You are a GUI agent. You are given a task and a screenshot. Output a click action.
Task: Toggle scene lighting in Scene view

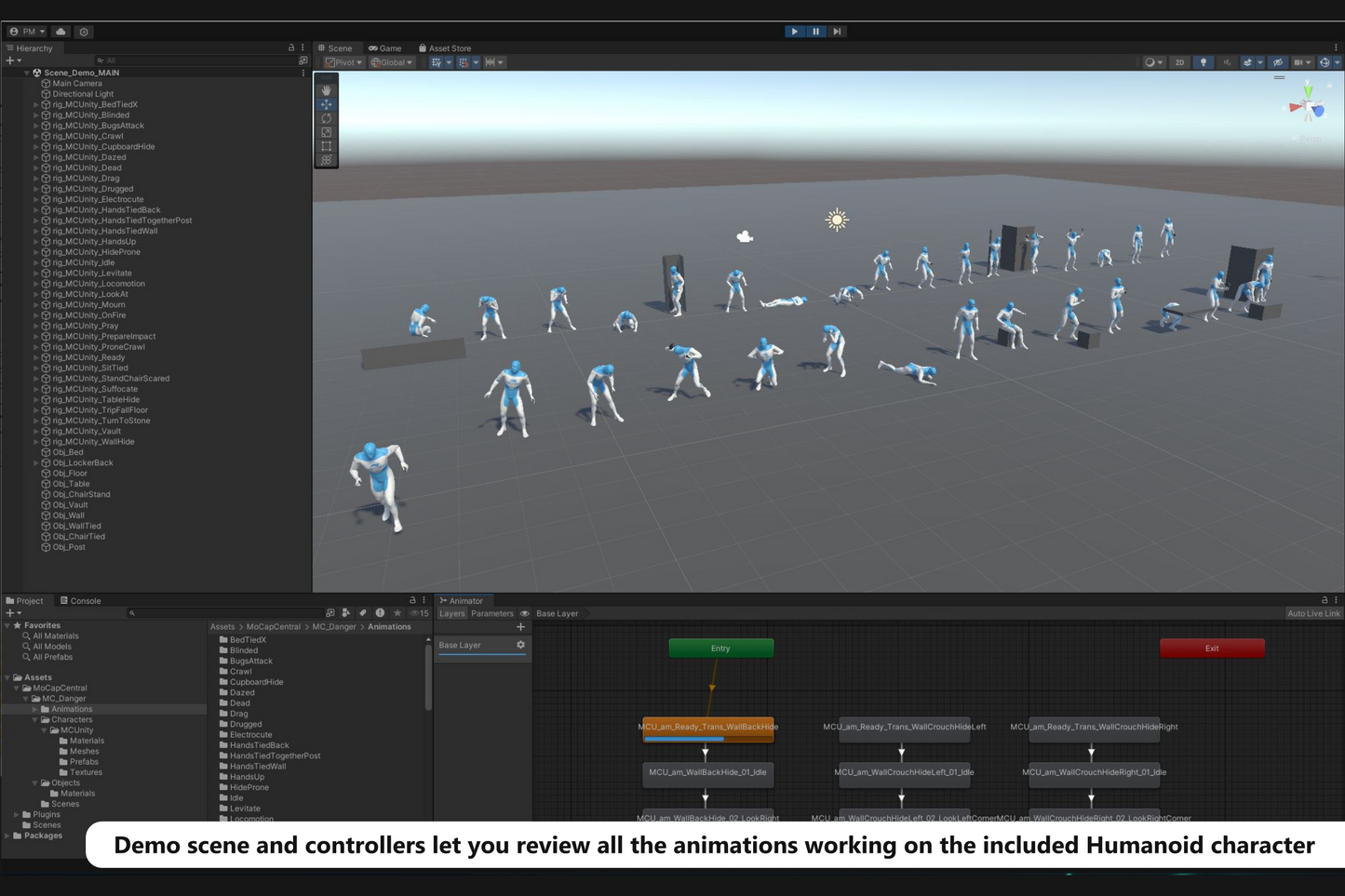1203,62
